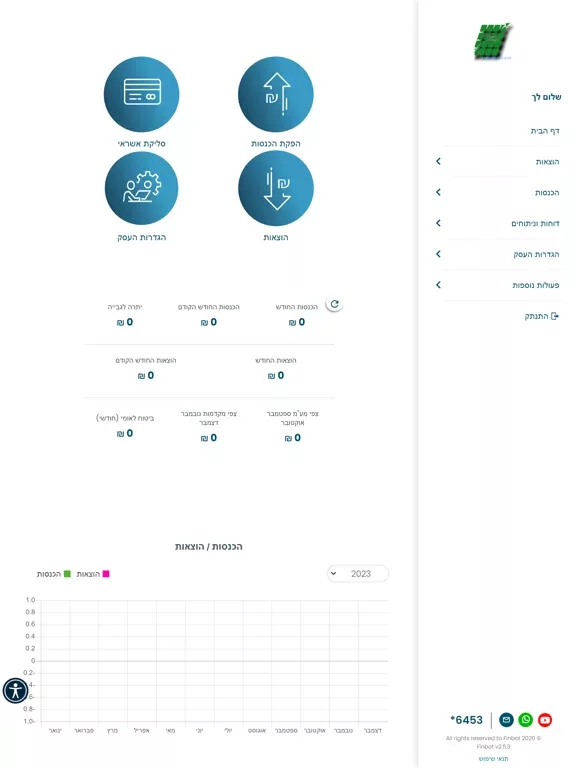Viewport: 576px width, 768px height.
Task: Click the הוצאות החודש label
Action: (x=276, y=360)
